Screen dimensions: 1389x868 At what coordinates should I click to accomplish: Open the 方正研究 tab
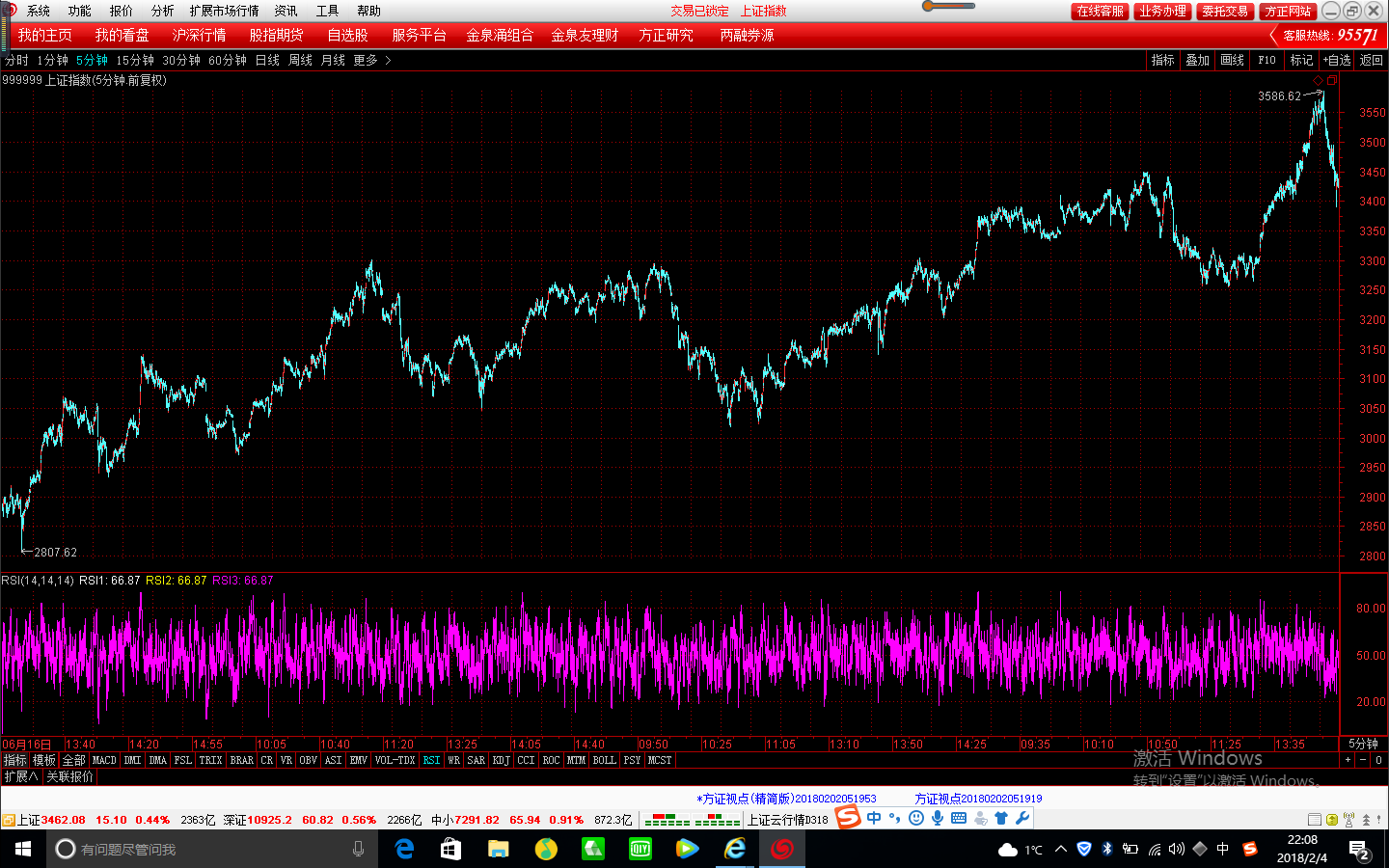pyautogui.click(x=667, y=36)
